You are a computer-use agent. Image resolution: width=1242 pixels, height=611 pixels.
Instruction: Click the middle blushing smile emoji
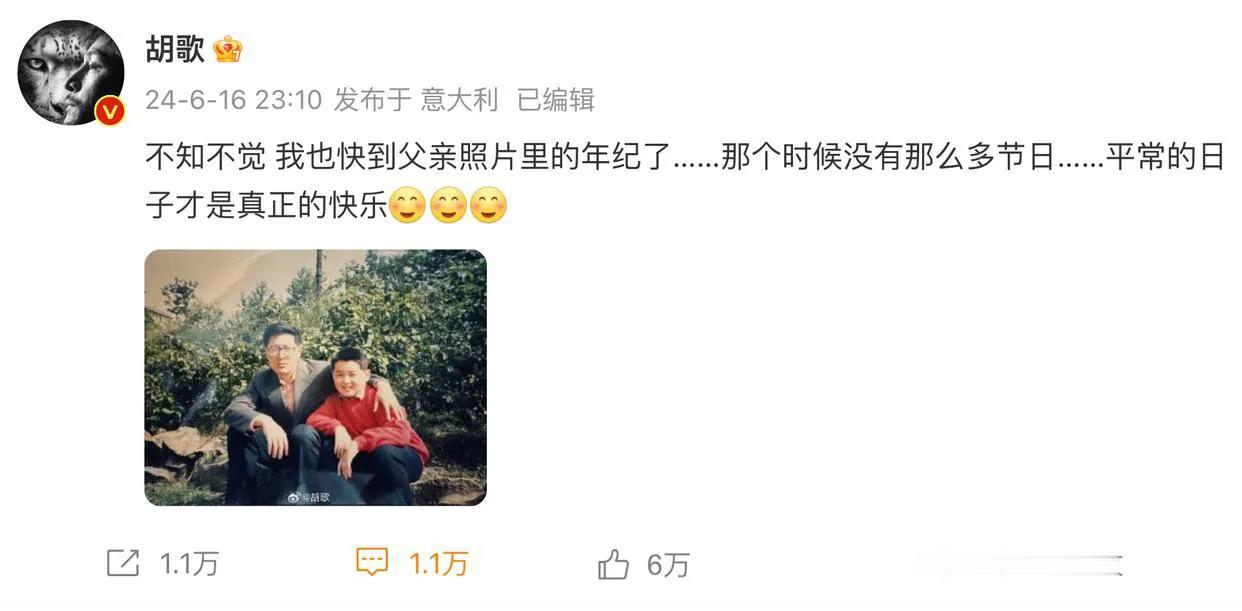447,206
